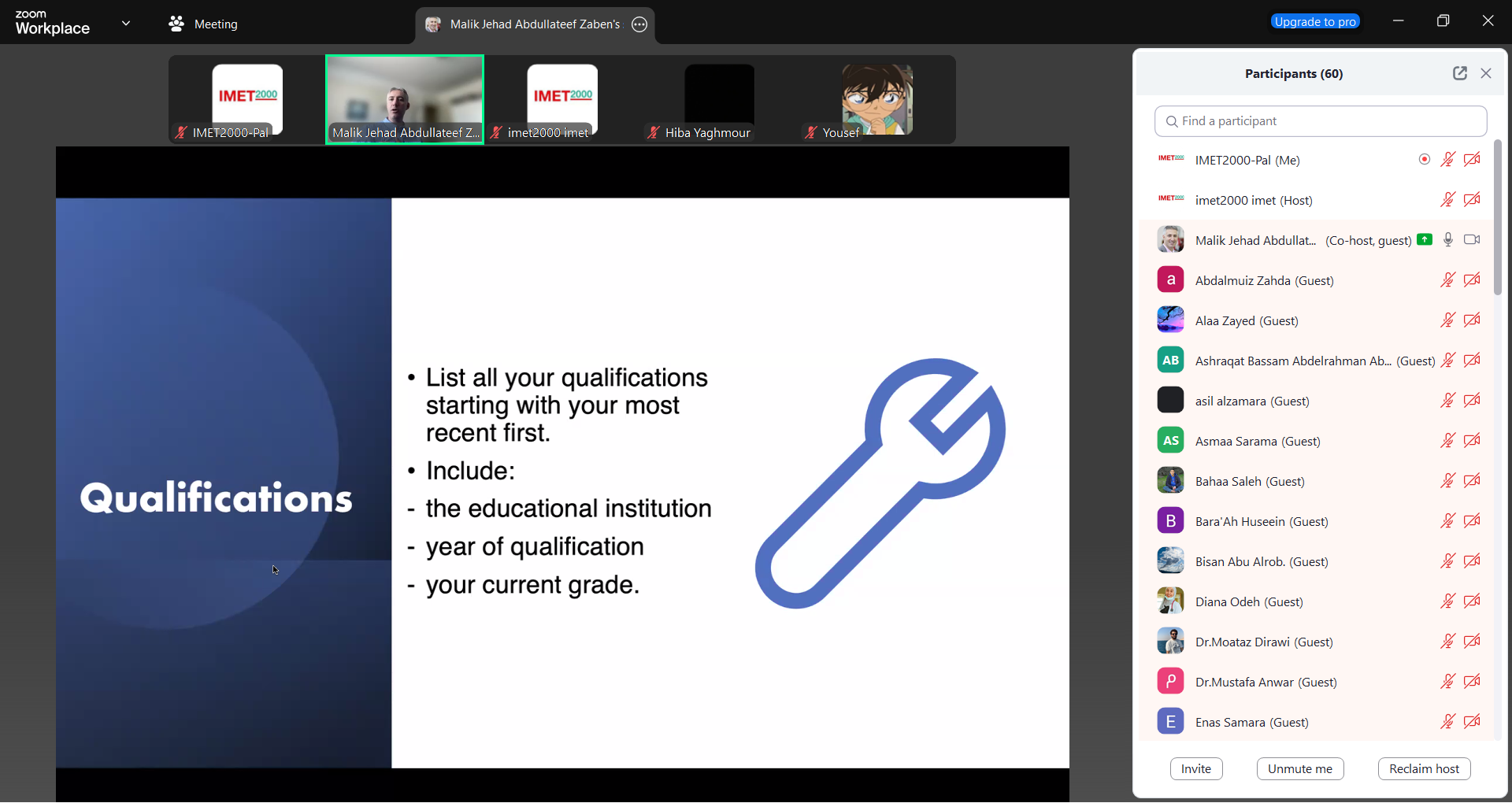Toggle Malik Jehad's microphone
This screenshot has height=803, width=1512.
(1447, 240)
